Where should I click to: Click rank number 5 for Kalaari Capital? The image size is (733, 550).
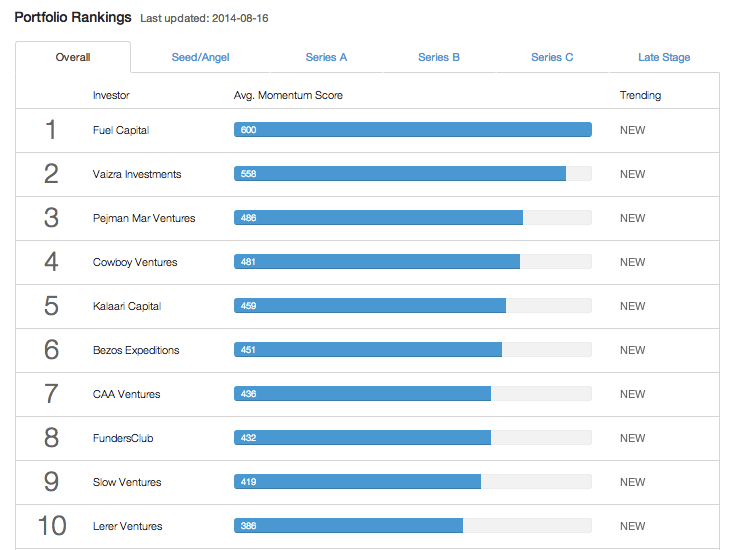click(51, 306)
